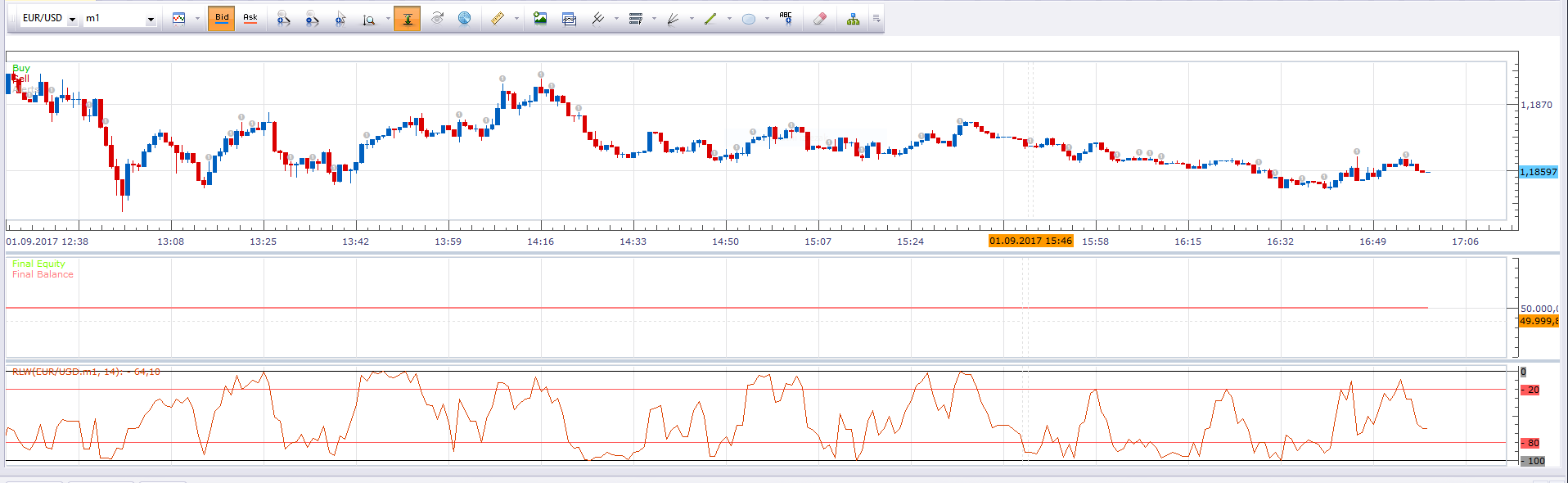Viewport: 1568px width, 483px height.
Task: Click the 1,18597 current price label
Action: tap(1539, 172)
